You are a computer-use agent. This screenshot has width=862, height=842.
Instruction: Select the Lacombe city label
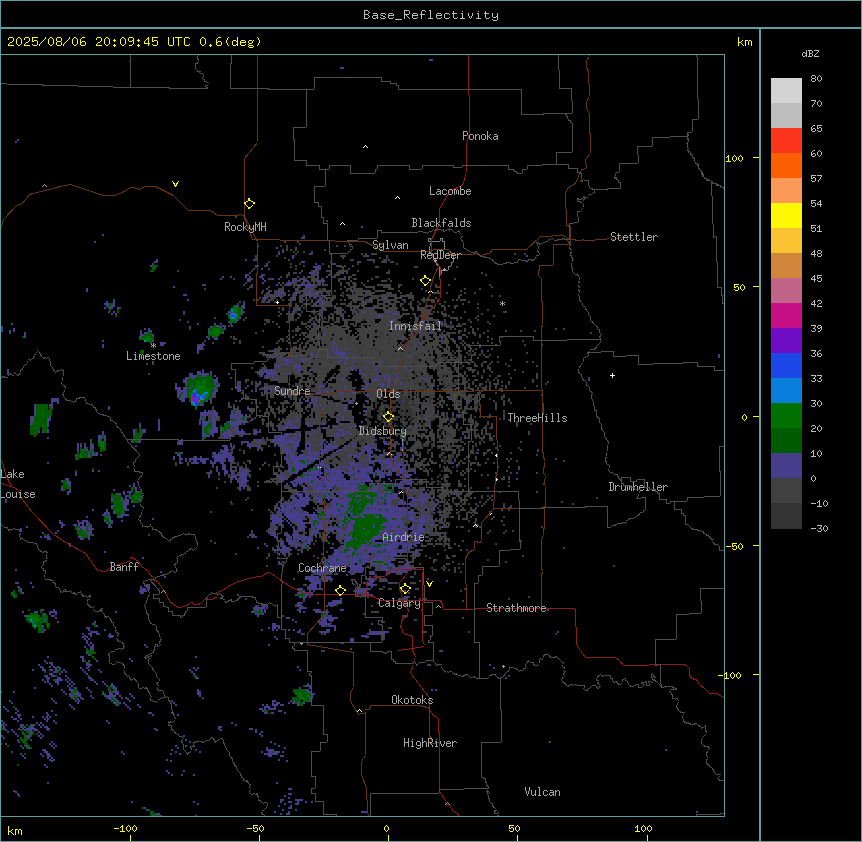[450, 191]
